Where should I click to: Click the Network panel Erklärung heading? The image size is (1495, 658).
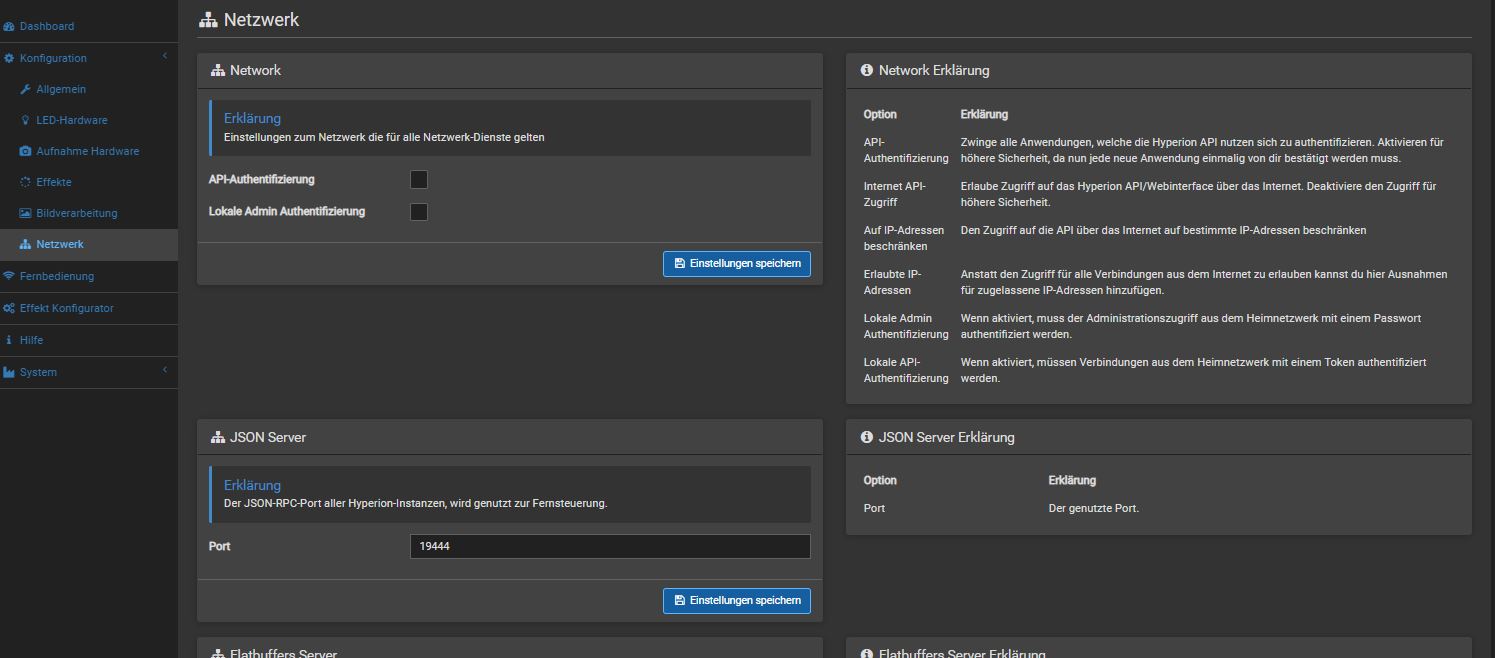pos(252,118)
